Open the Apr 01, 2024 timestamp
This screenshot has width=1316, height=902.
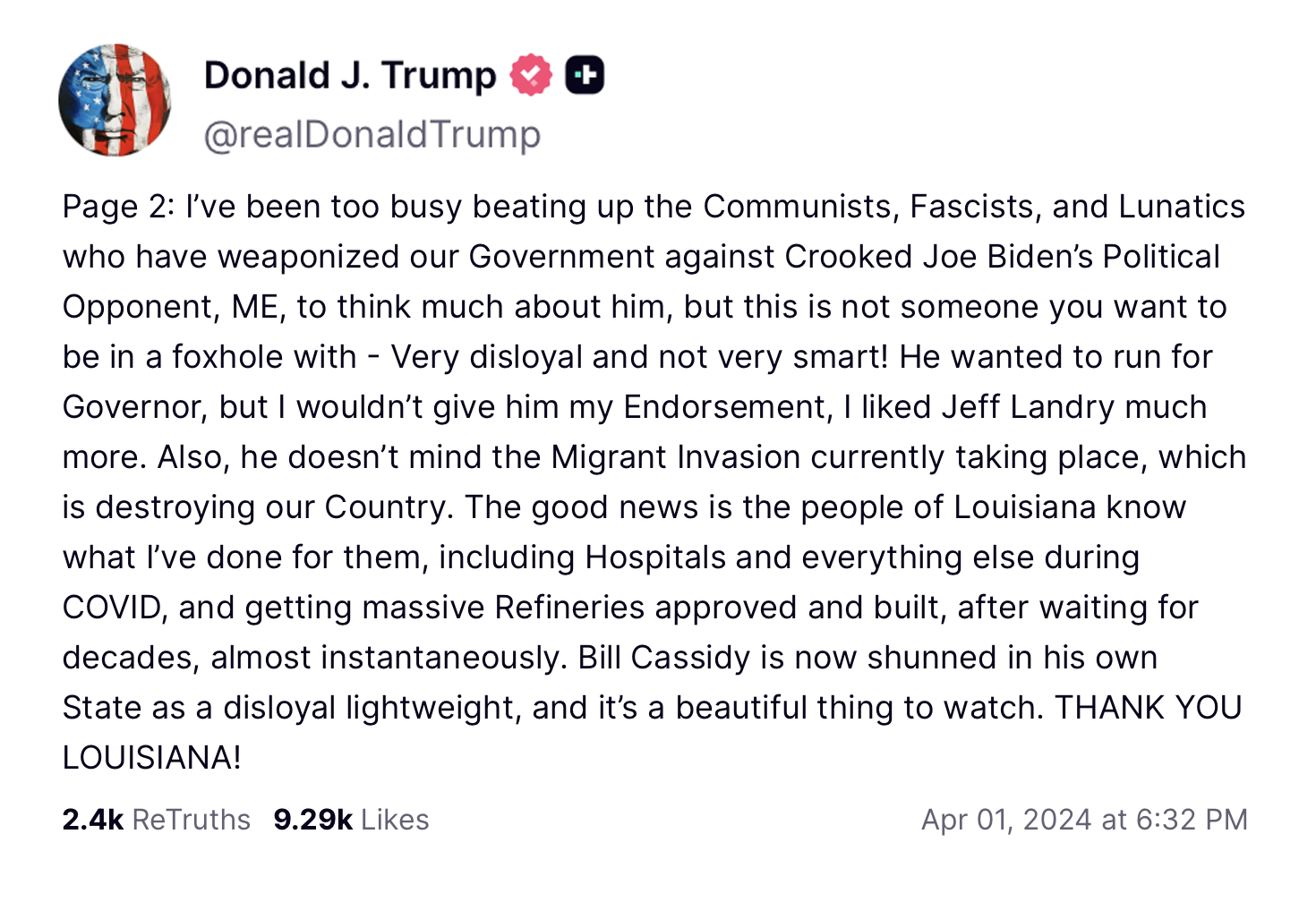[x=1084, y=820]
